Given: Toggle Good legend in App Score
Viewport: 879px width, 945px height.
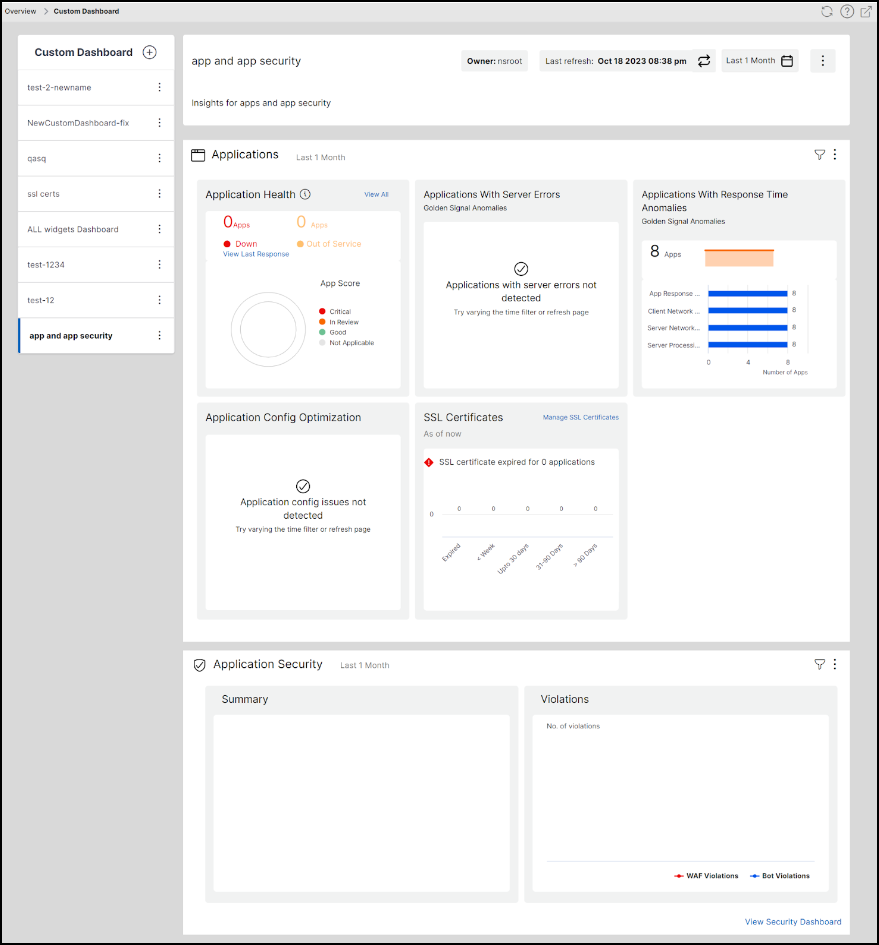Looking at the screenshot, I should [x=333, y=333].
